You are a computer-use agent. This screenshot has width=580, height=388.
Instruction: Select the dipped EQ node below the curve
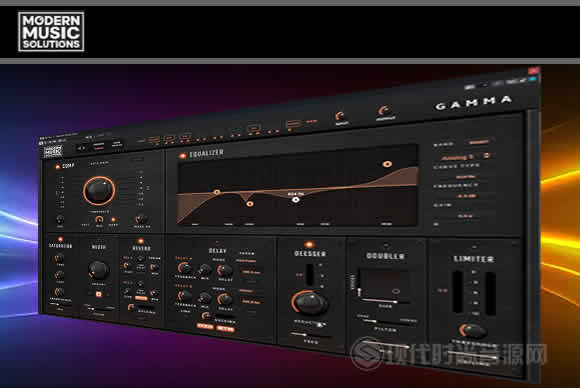[x=250, y=204]
